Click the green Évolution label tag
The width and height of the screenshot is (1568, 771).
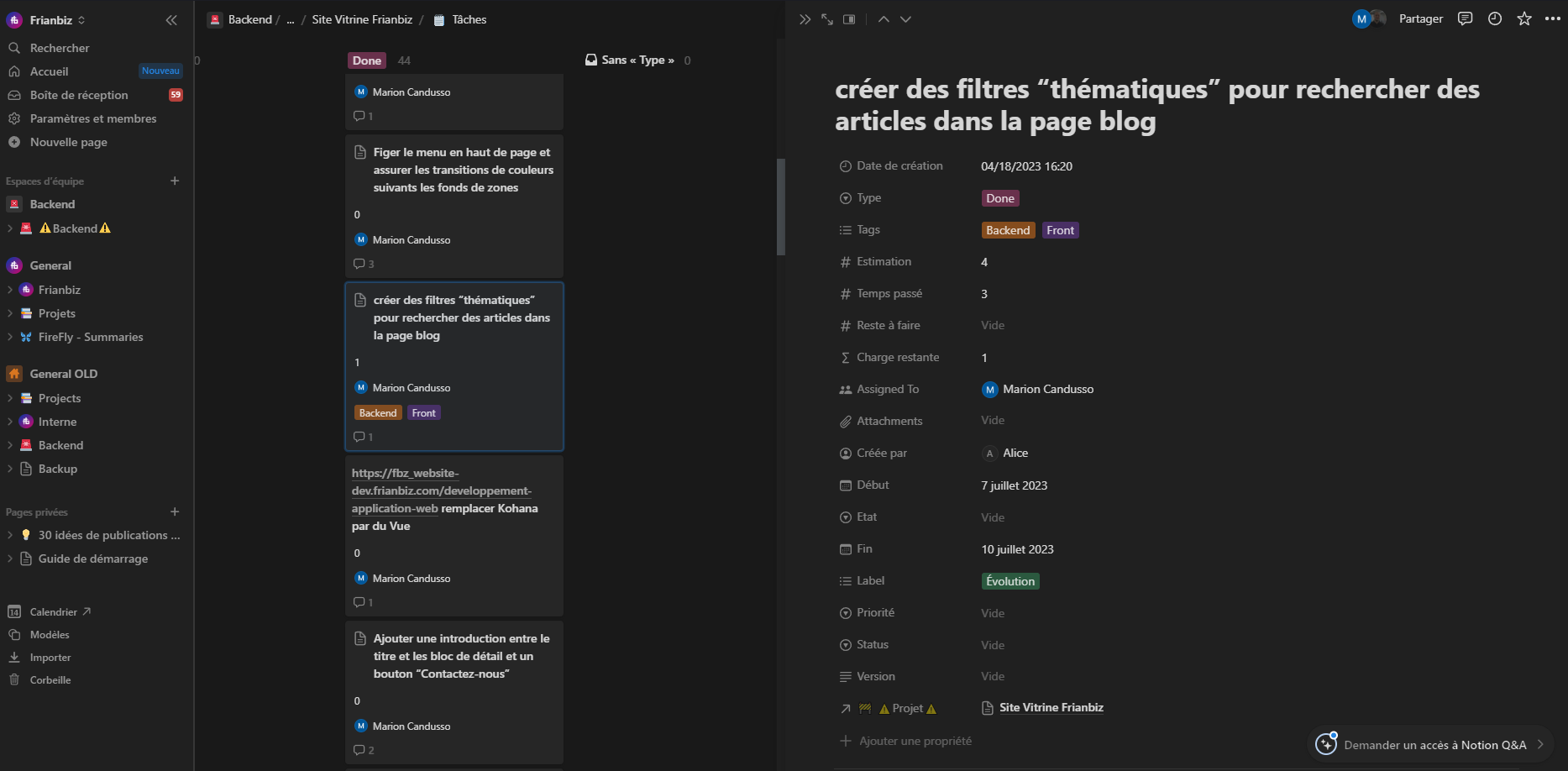(x=1009, y=581)
